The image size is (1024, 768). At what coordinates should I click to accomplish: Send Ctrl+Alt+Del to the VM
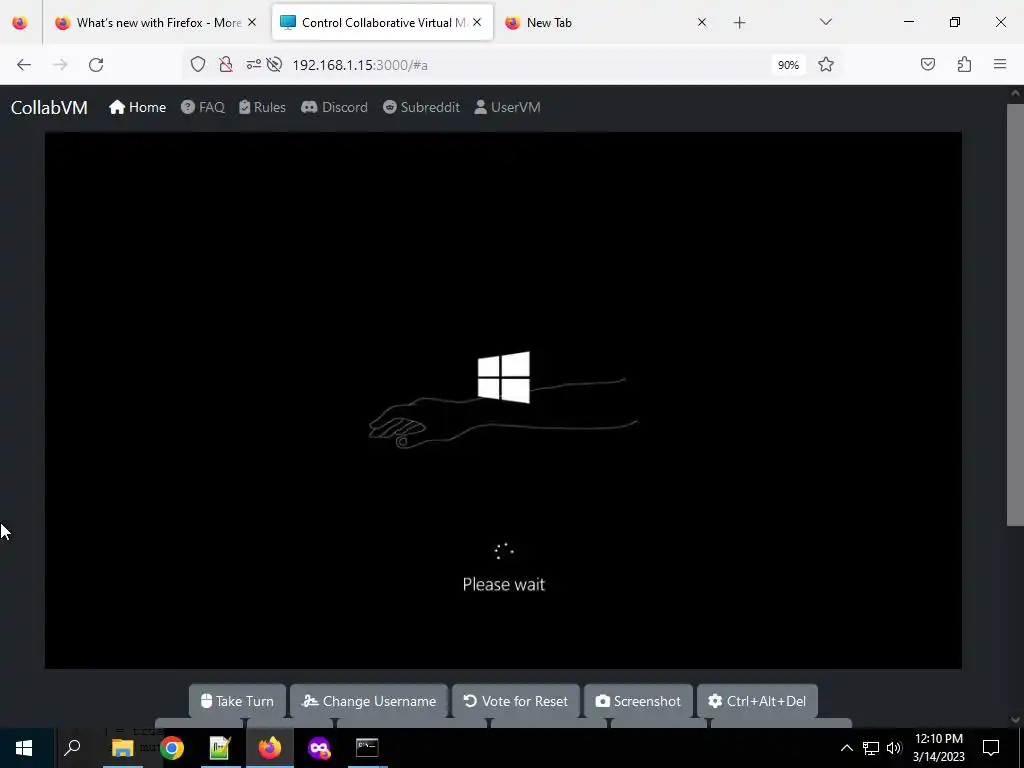tap(758, 701)
